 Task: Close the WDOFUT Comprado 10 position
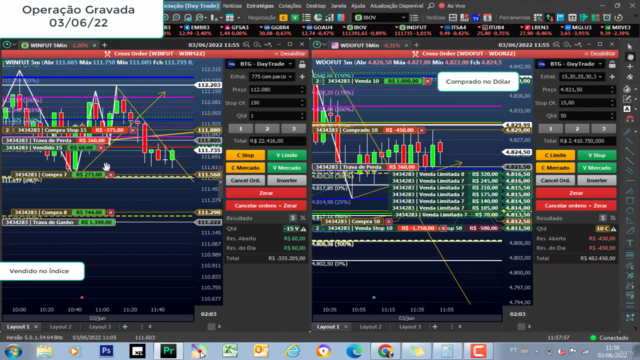422,130
